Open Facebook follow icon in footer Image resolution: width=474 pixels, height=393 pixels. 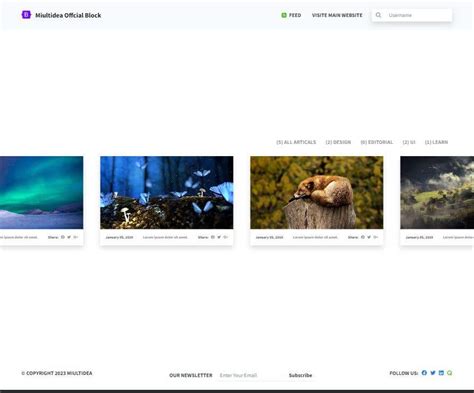pos(424,373)
